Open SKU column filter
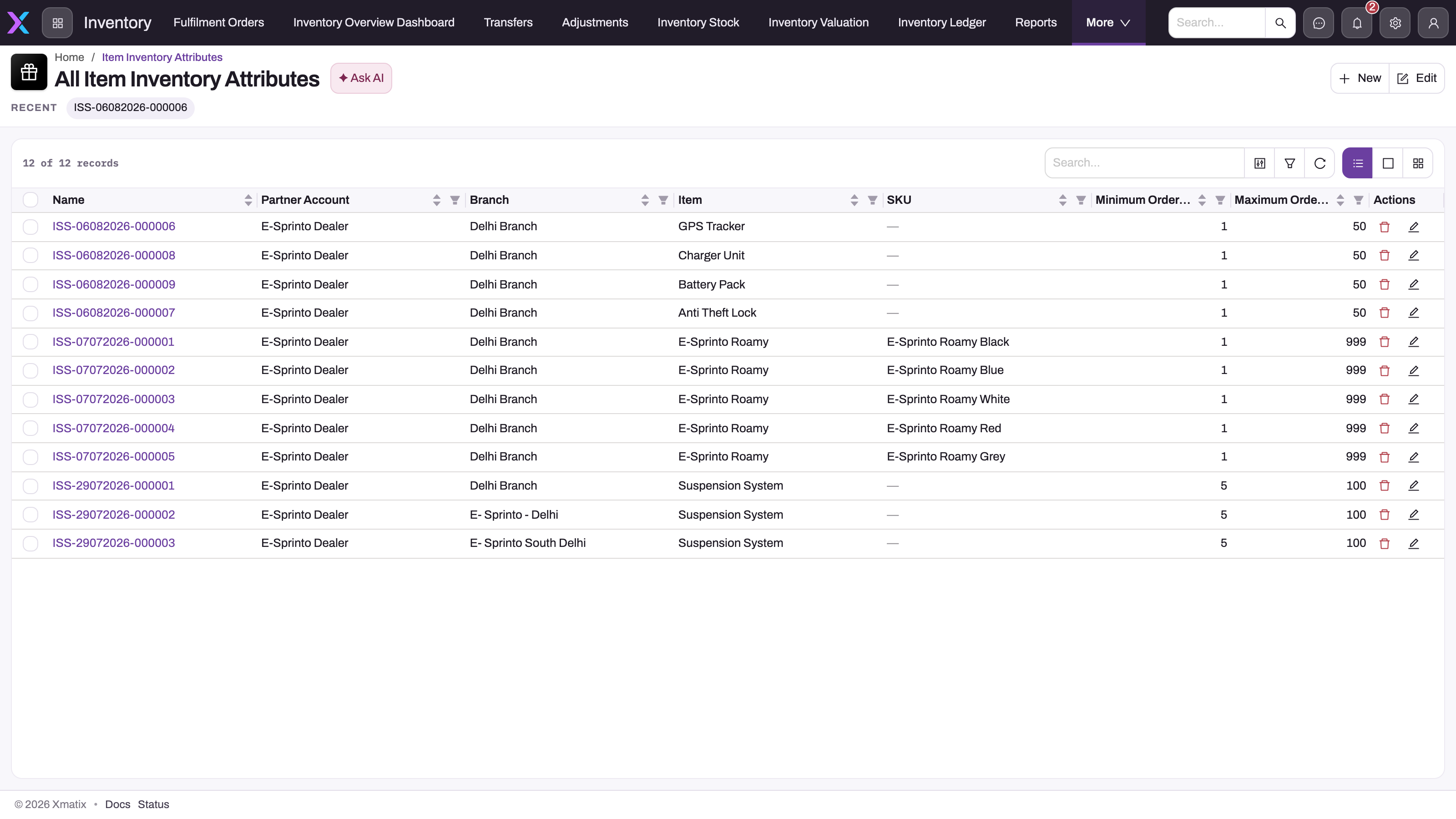 [x=1081, y=200]
